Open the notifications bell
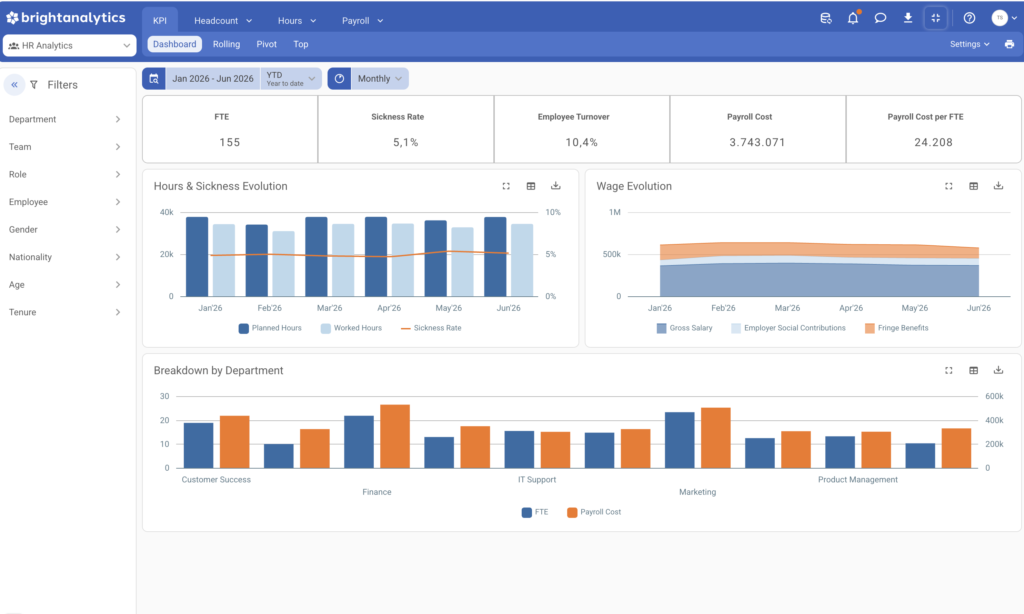1024x614 pixels. pyautogui.click(x=853, y=18)
